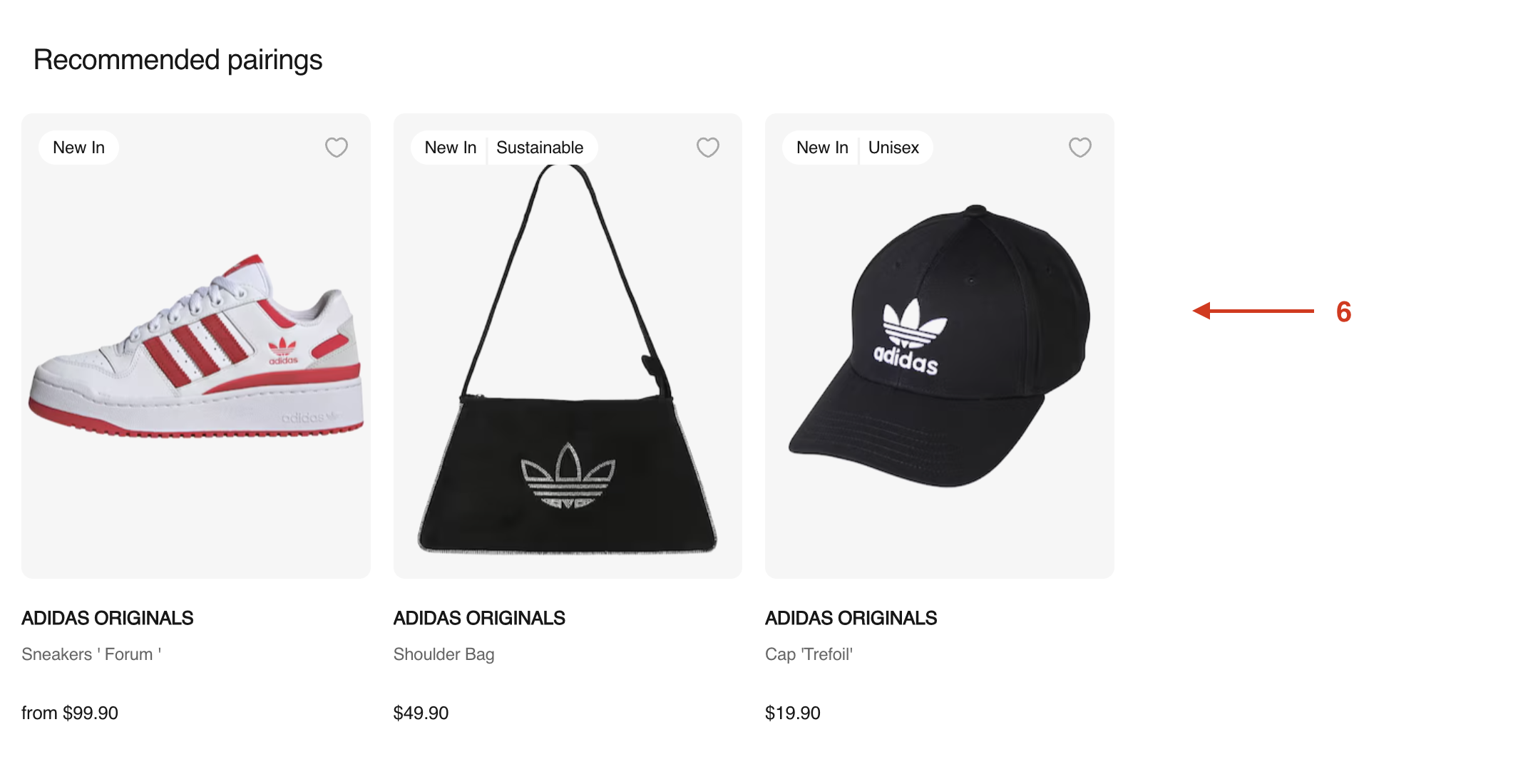The height and width of the screenshot is (784, 1523).
Task: Open the black adidas cap image
Action: click(940, 347)
